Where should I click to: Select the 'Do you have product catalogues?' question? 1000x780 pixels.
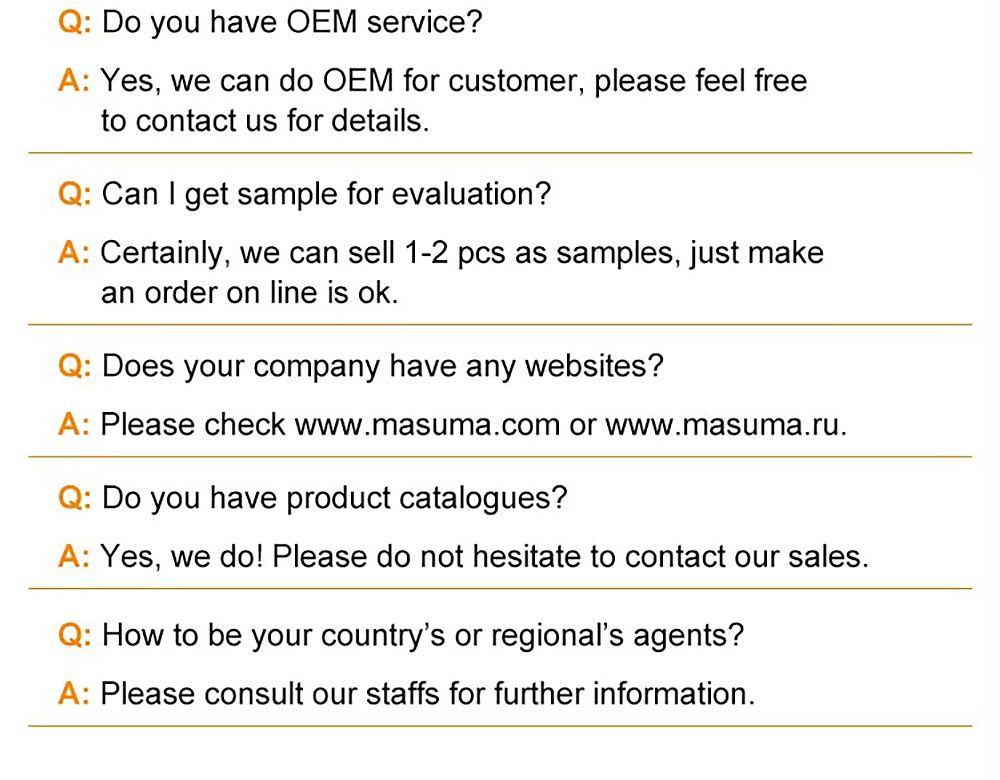point(335,497)
